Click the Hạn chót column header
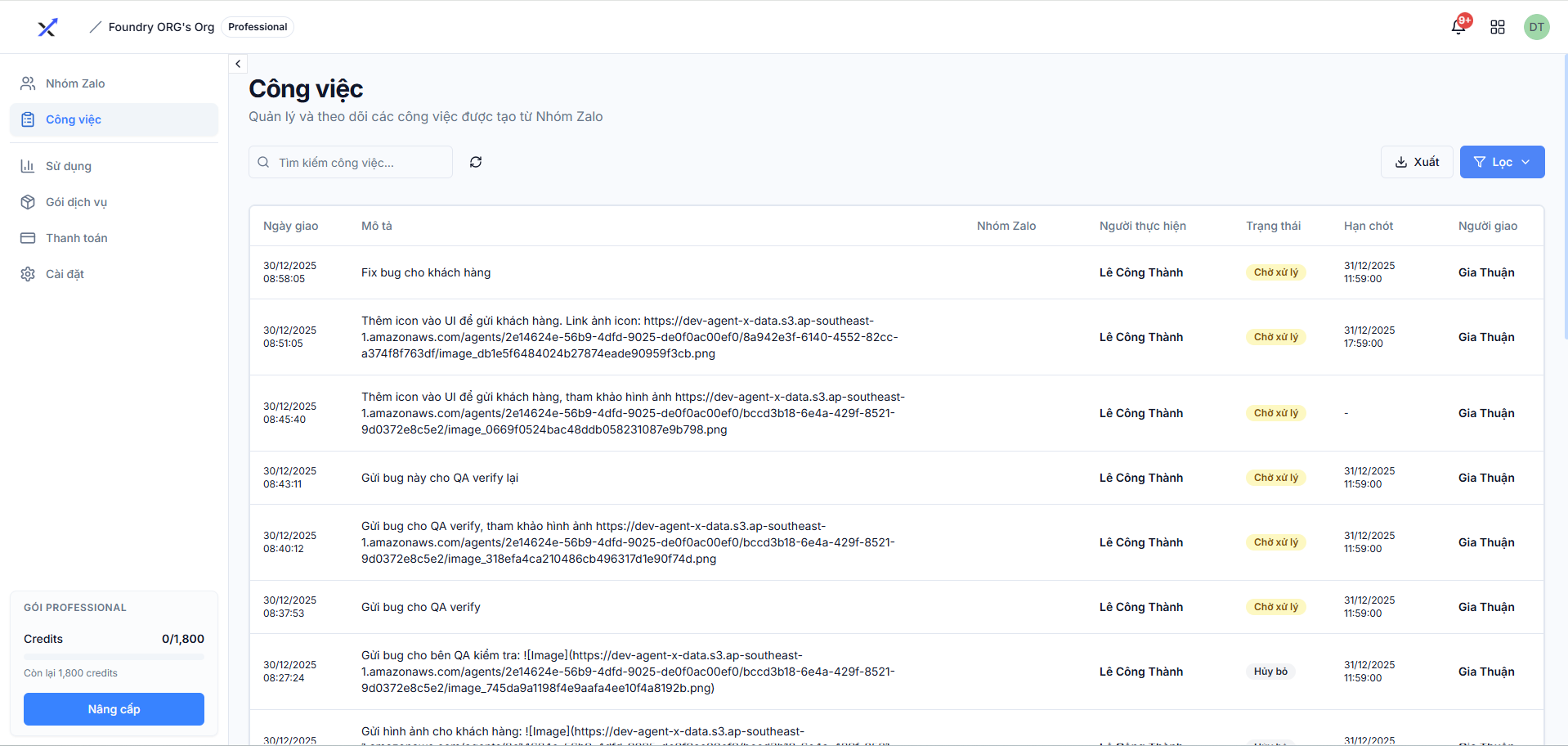This screenshot has height=746, width=1568. (1369, 226)
